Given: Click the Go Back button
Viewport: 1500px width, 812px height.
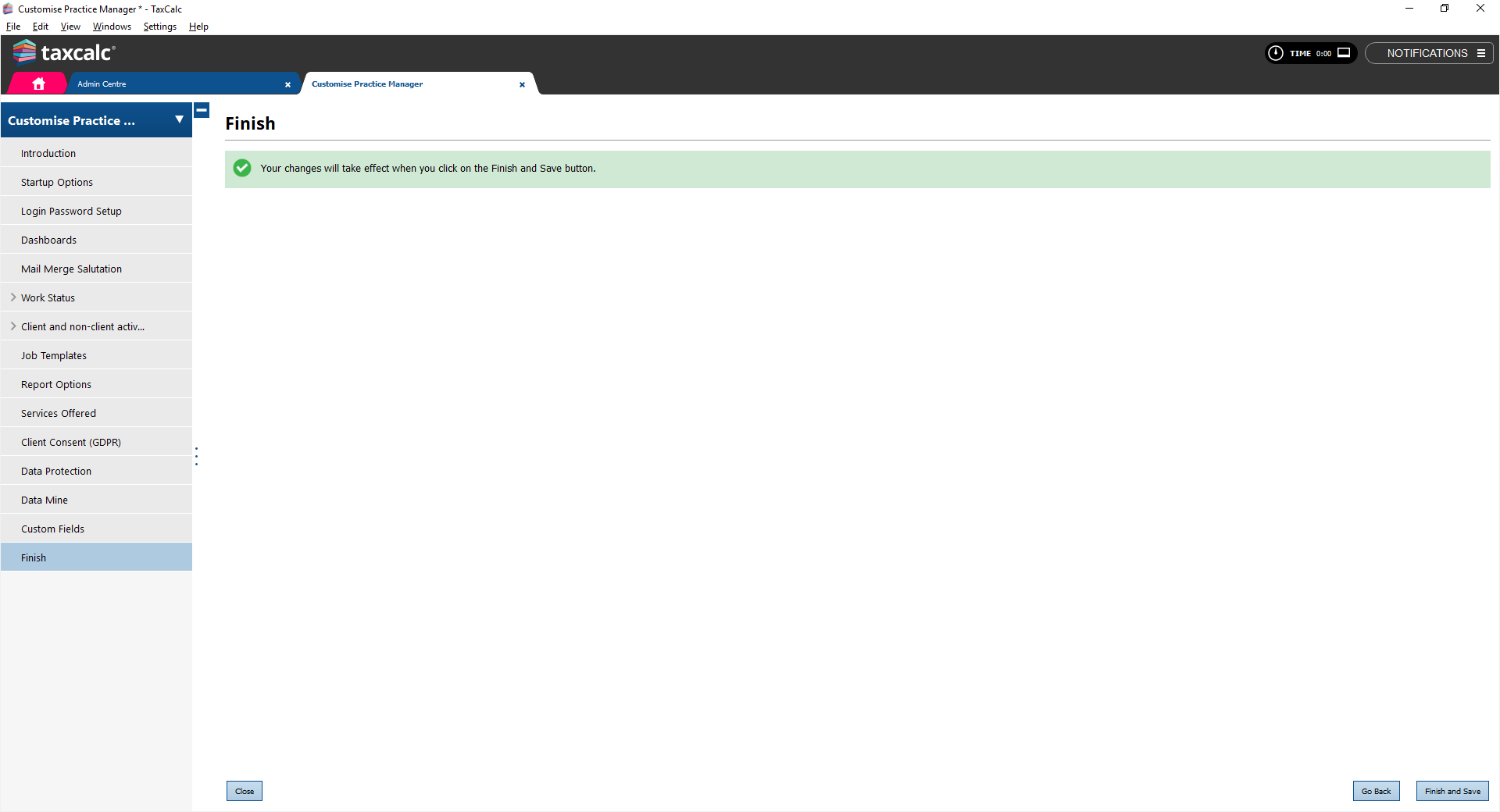Looking at the screenshot, I should (x=1376, y=791).
